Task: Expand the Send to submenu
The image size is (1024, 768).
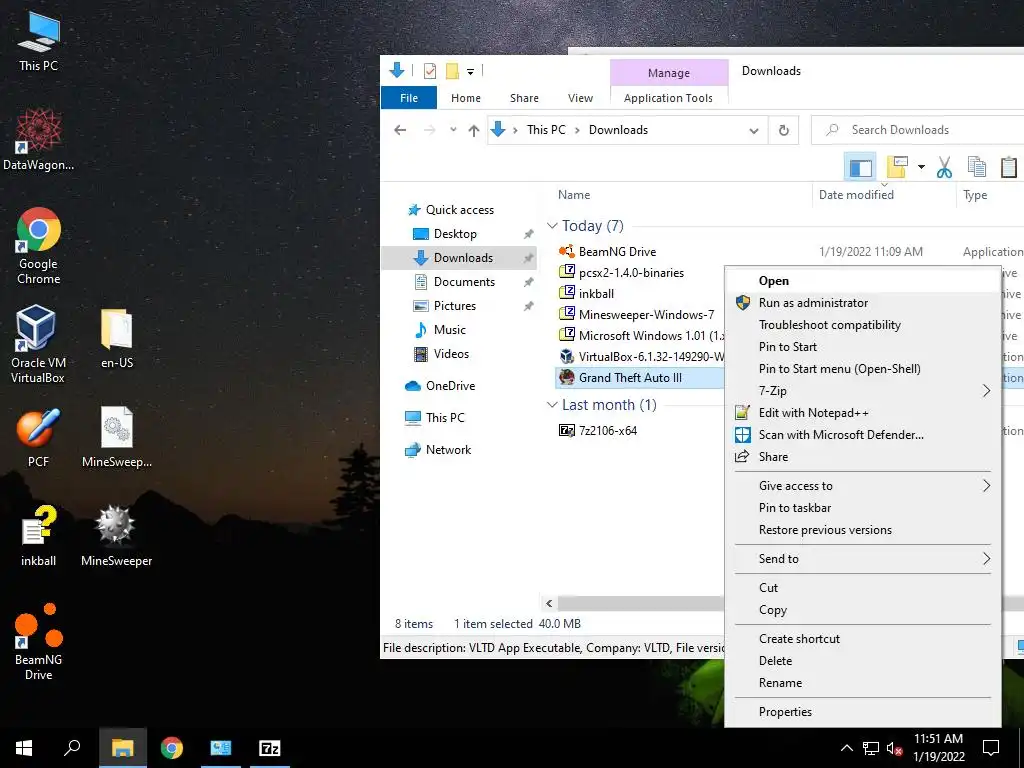Action: click(x=862, y=559)
